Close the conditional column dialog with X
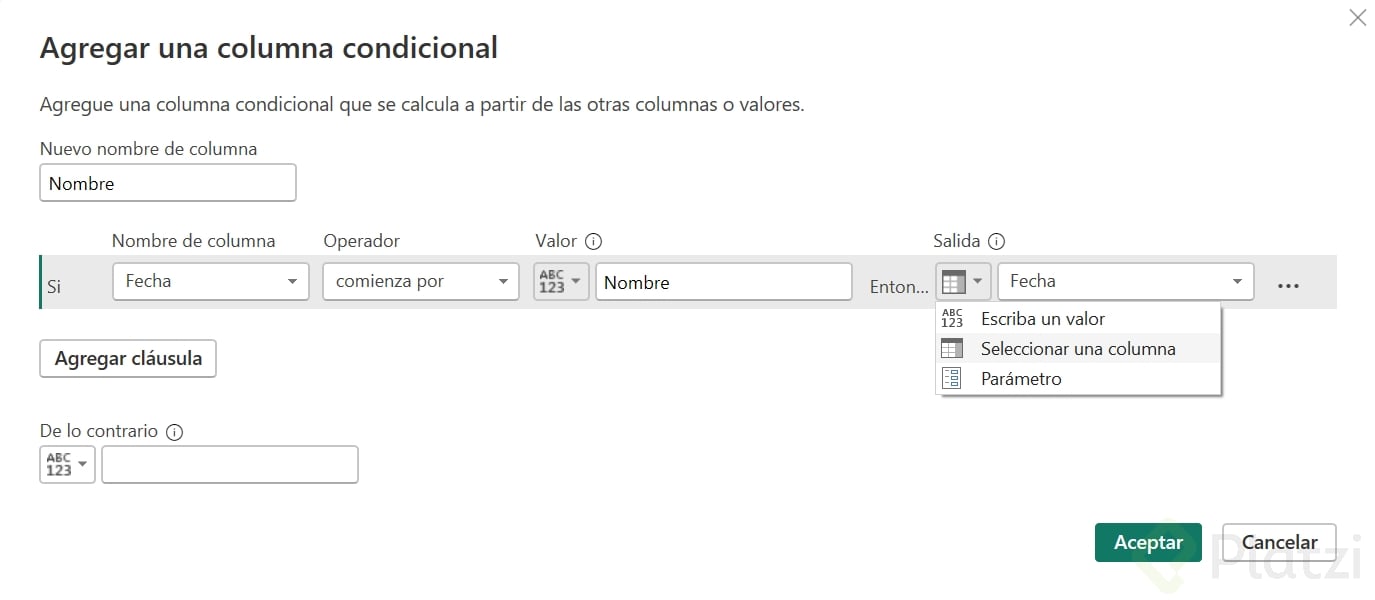Screen dimensions: 1375x600 point(1357,18)
